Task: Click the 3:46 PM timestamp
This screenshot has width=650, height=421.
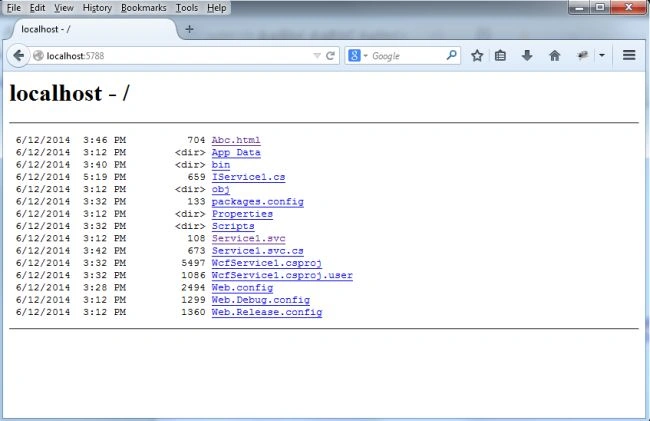Action: point(104,140)
